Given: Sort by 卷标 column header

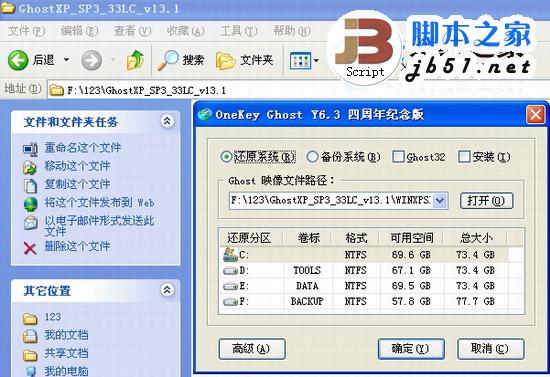Looking at the screenshot, I should pos(308,238).
